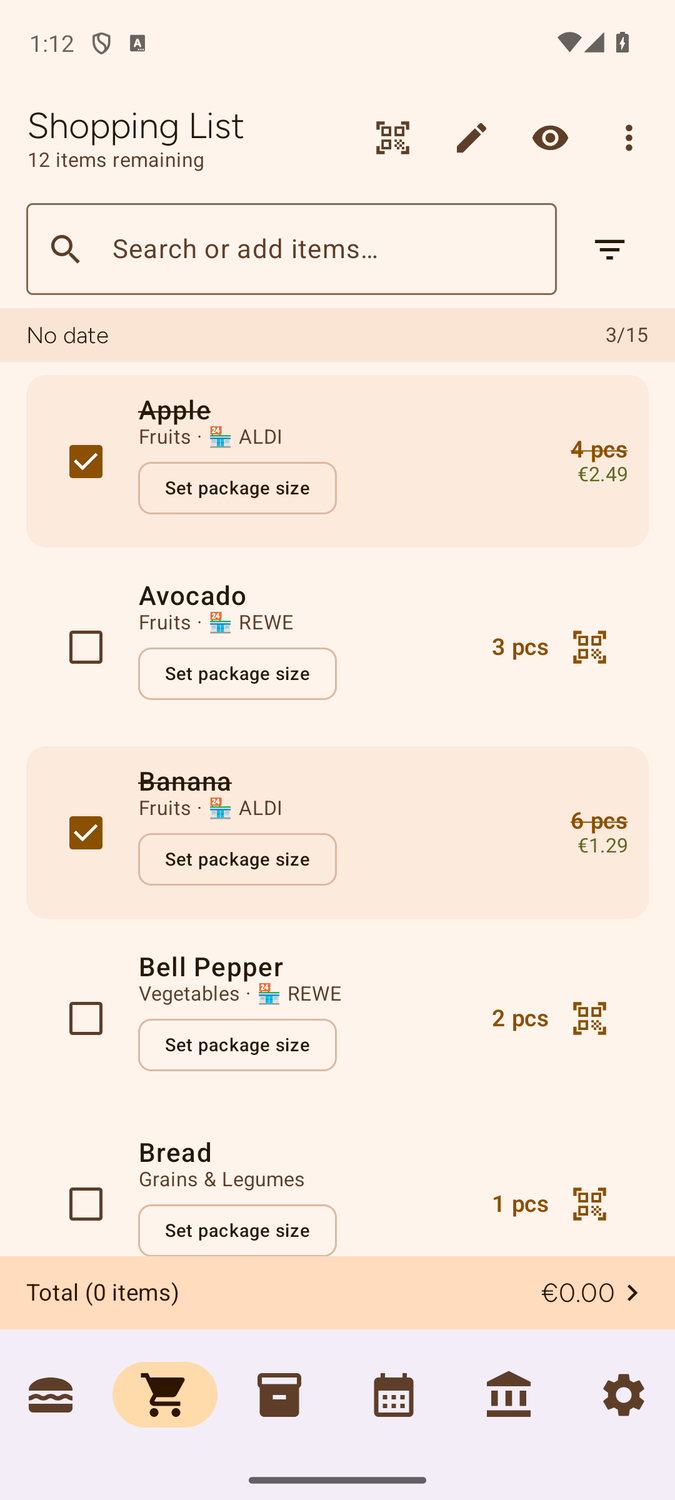Image resolution: width=675 pixels, height=1500 pixels.
Task: Check off the Avocado item
Action: 86,647
